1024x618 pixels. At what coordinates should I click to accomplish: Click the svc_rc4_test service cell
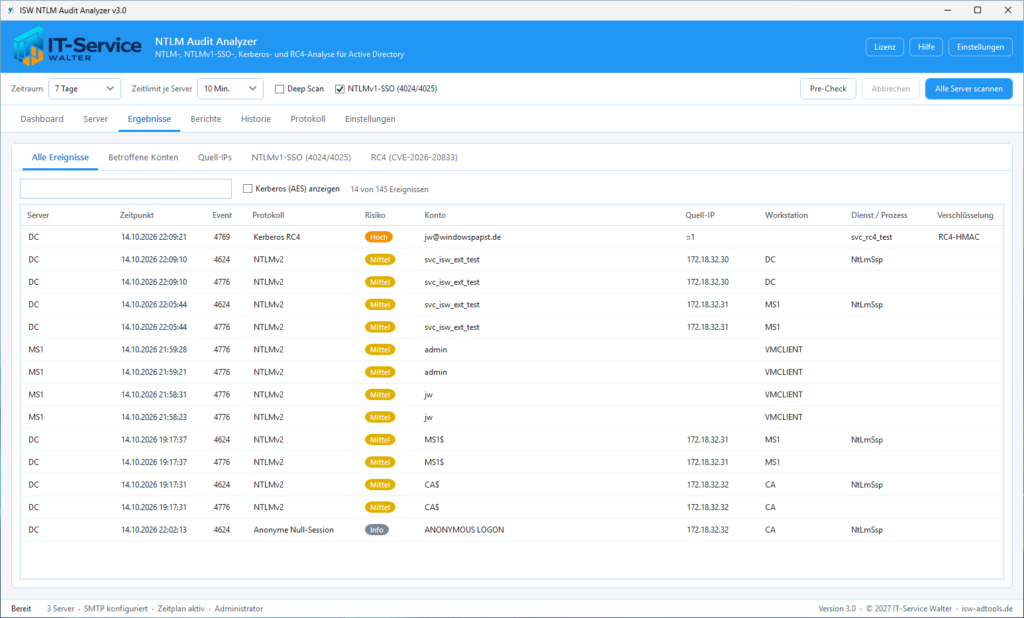[871, 237]
